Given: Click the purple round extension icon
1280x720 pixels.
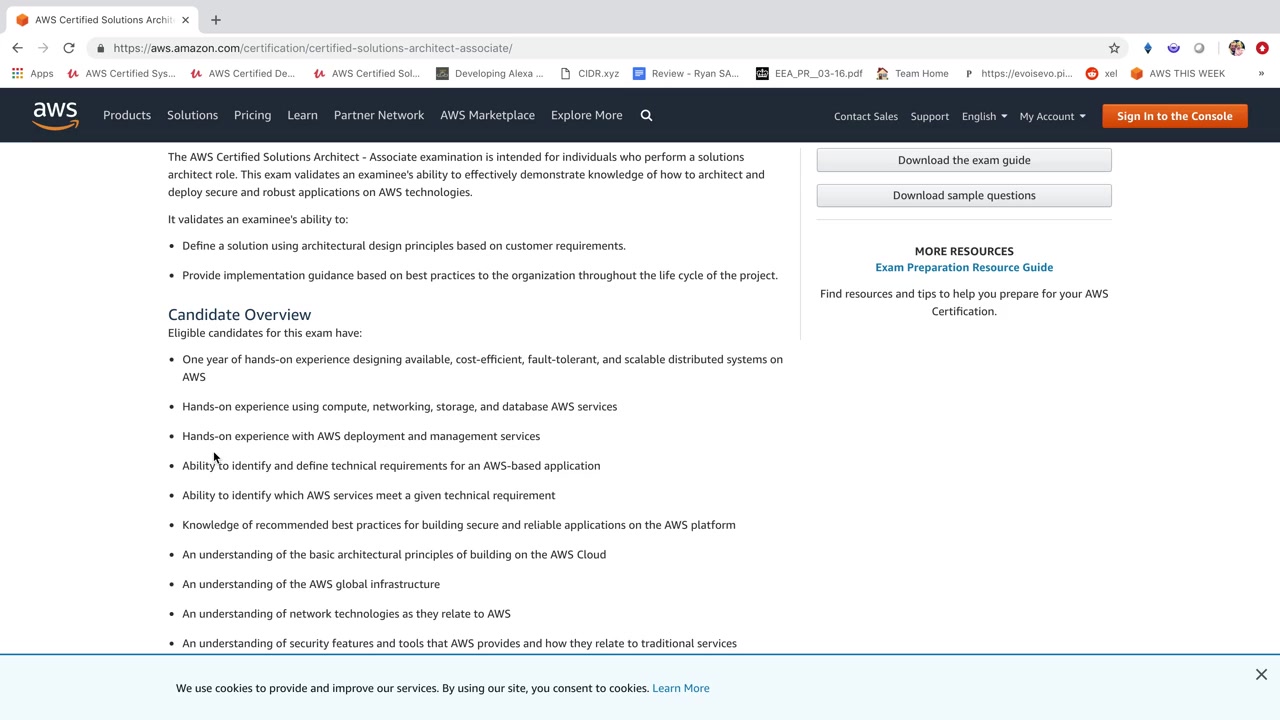Looking at the screenshot, I should coord(1174,48).
